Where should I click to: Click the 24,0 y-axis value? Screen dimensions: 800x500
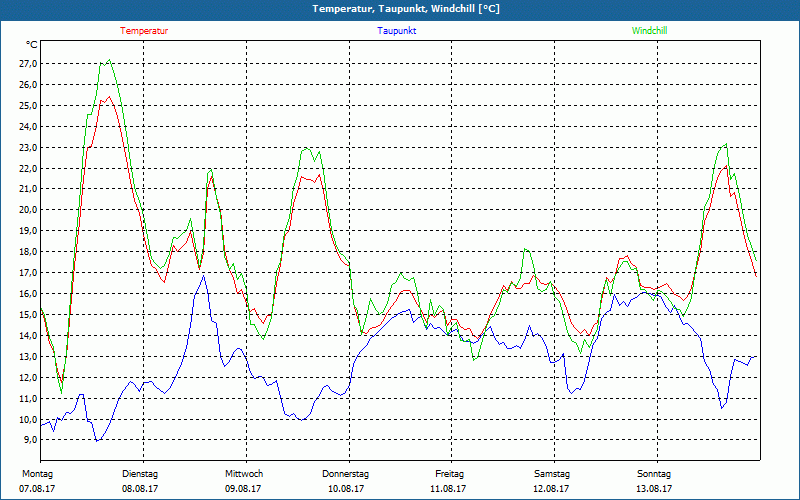(29, 127)
